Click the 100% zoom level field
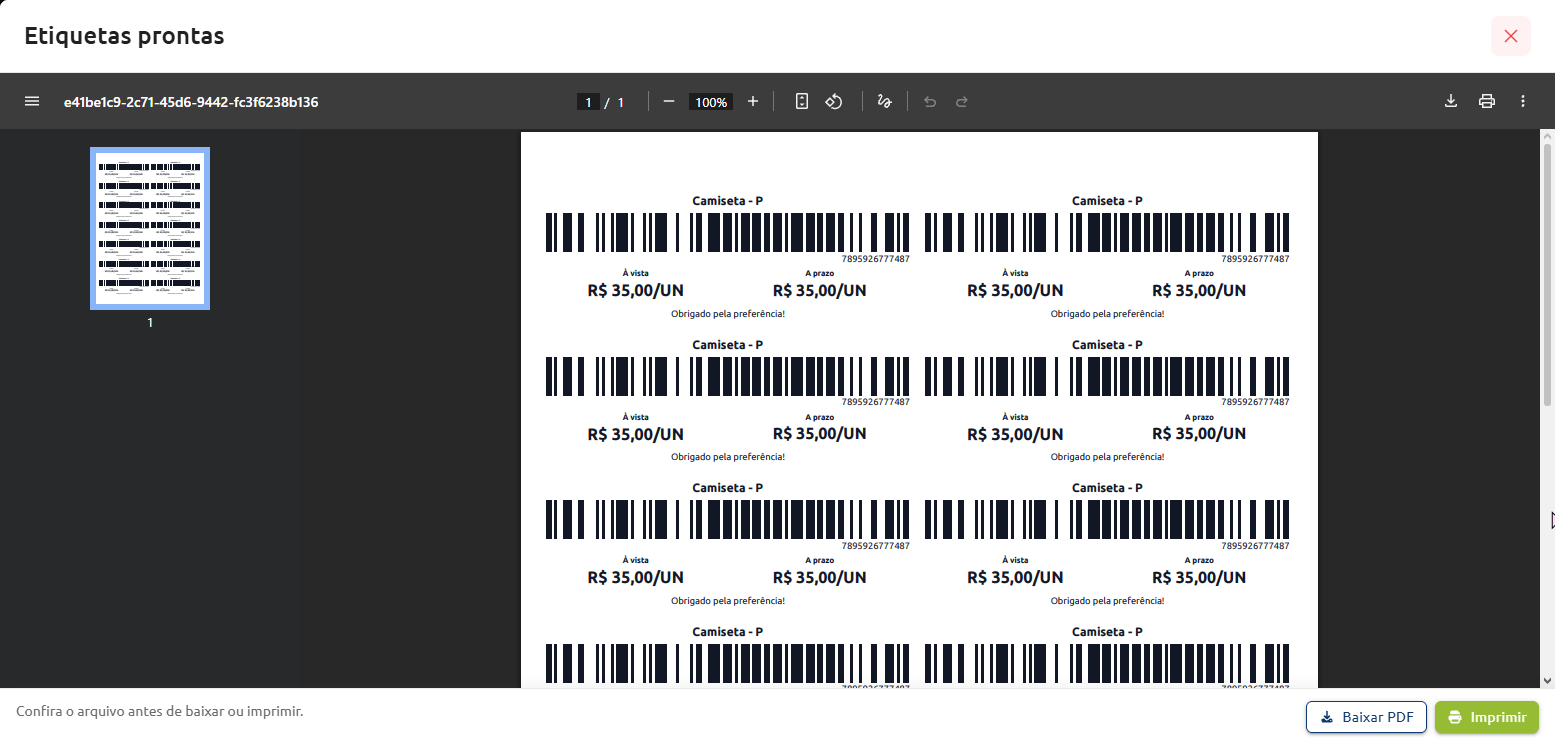This screenshot has width=1555, height=745. click(x=711, y=102)
